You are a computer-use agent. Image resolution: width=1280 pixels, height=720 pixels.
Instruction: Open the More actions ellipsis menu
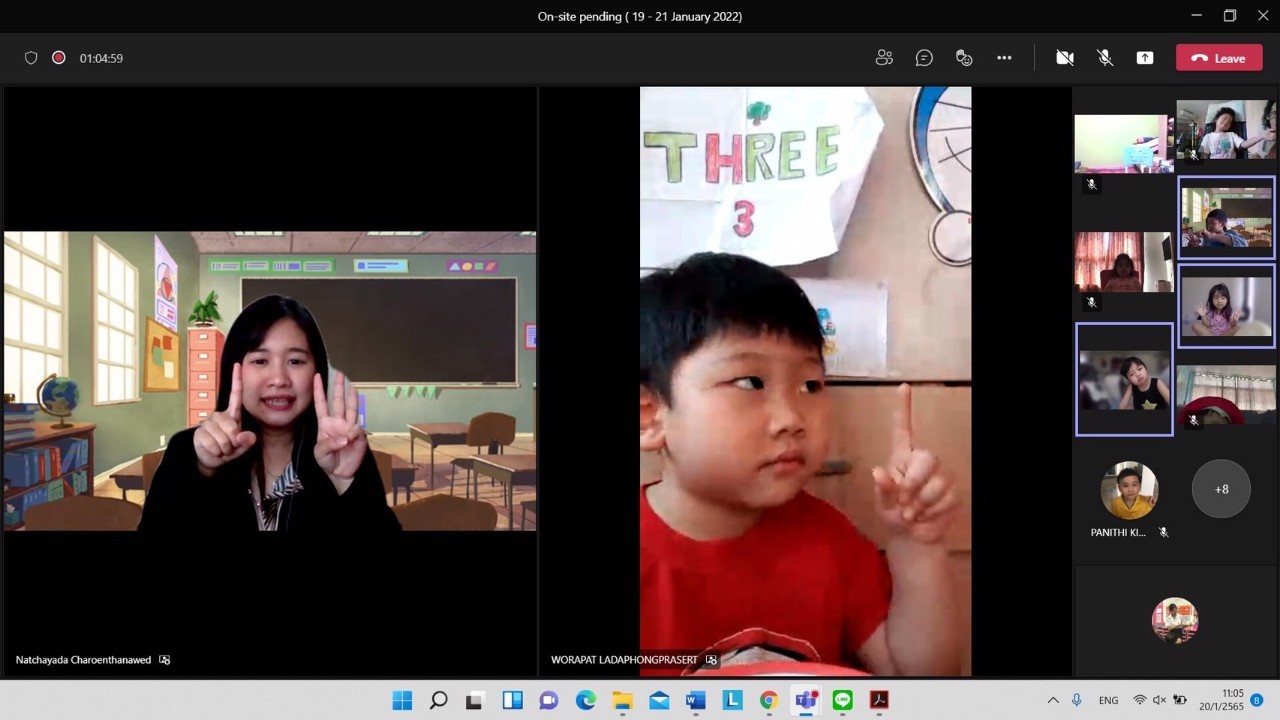[1004, 58]
